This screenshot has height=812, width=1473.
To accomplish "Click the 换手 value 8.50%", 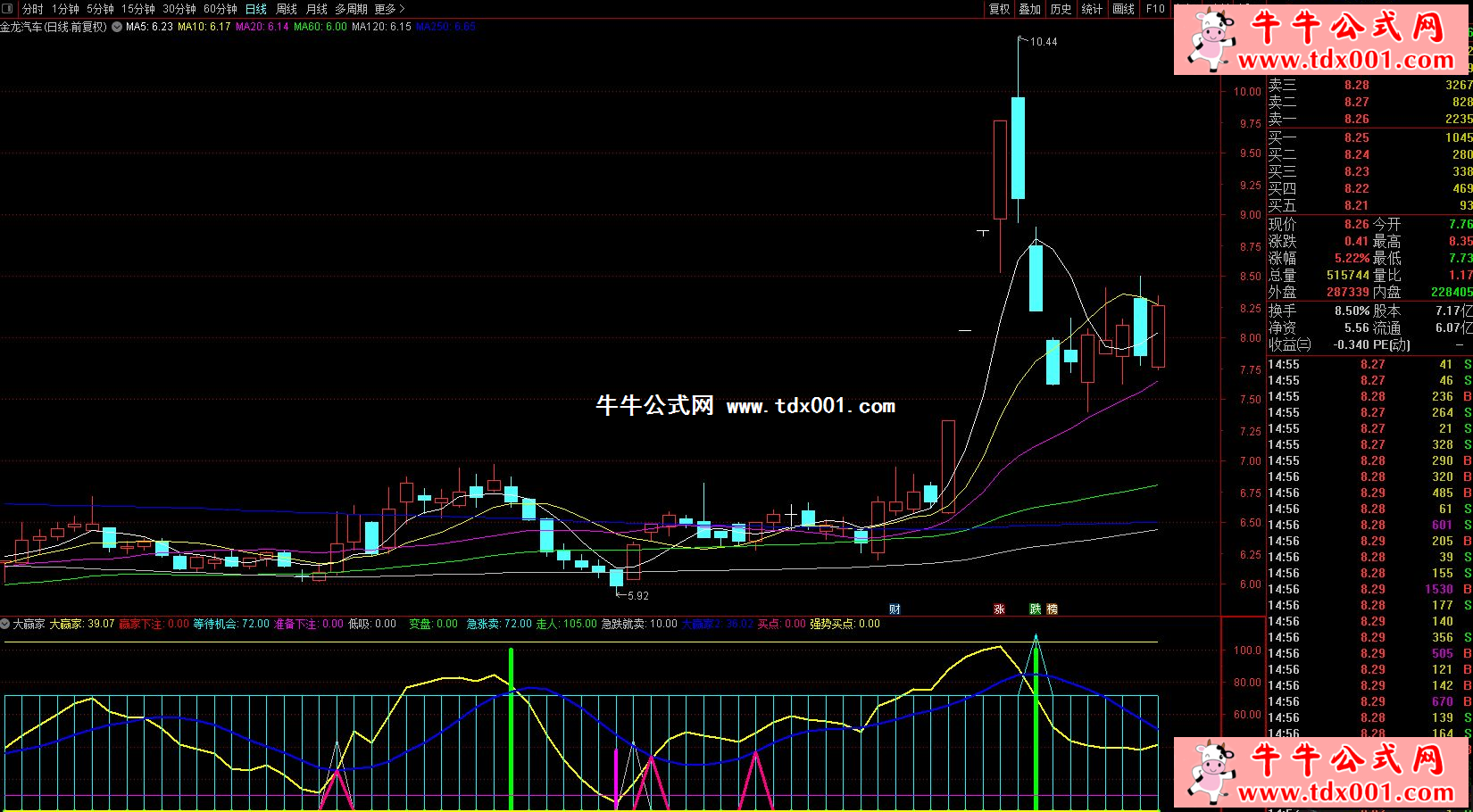I will [x=1352, y=311].
